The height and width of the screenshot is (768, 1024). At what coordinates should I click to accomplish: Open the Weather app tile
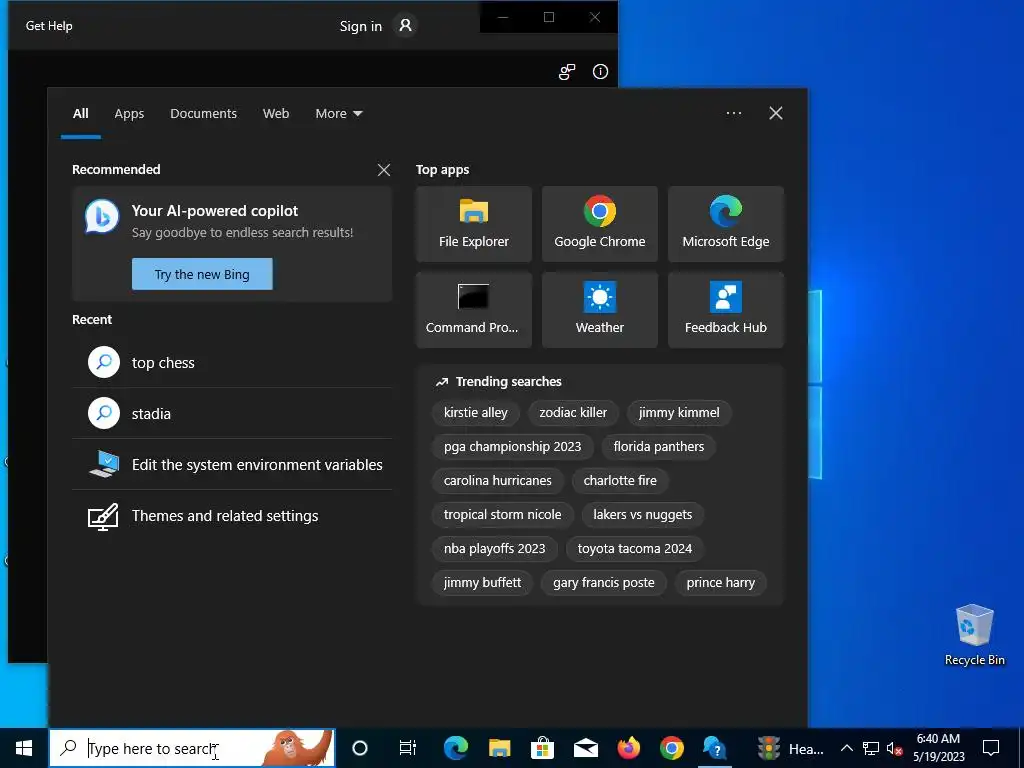(600, 310)
